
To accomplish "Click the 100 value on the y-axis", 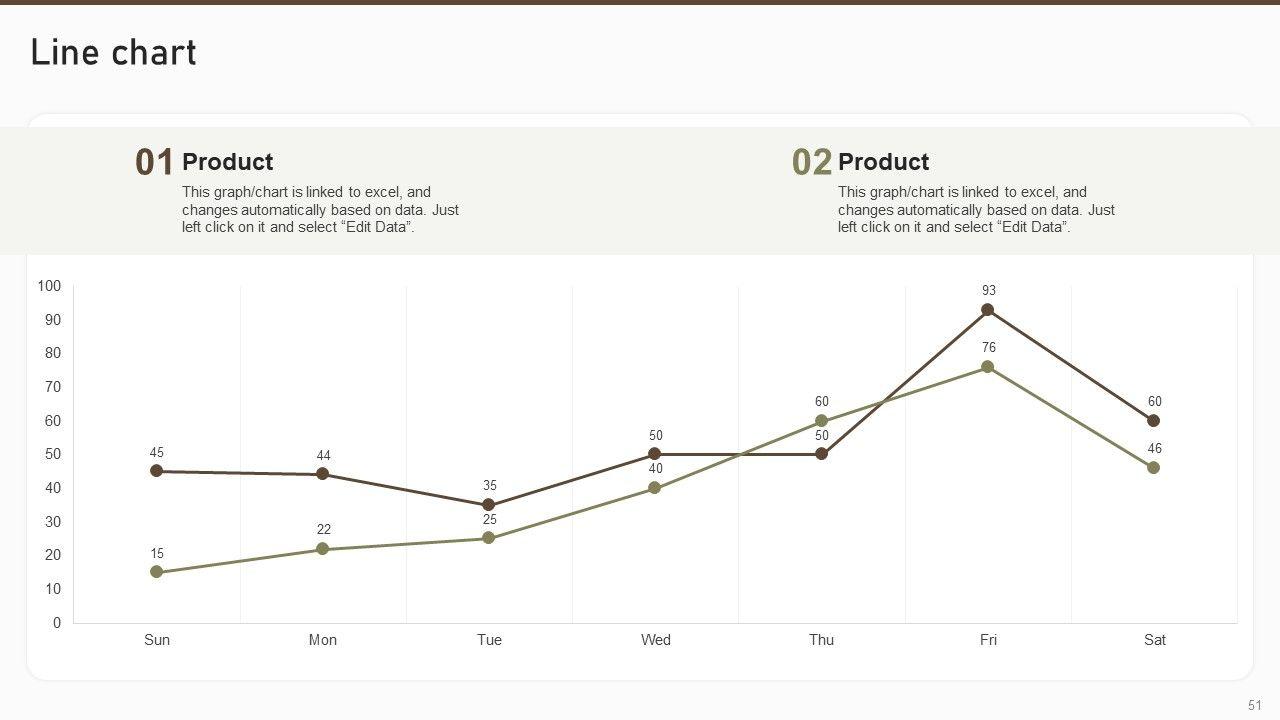I will coord(49,287).
